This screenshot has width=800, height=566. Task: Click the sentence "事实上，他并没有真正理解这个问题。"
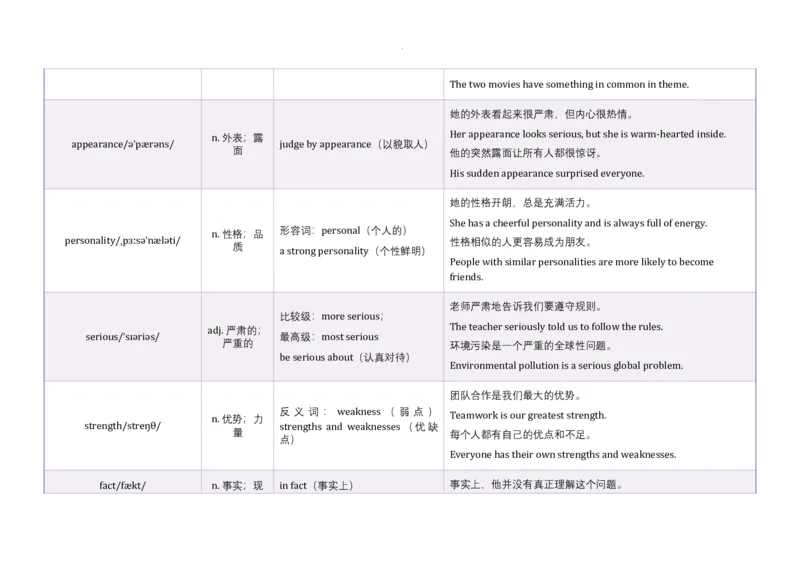(536, 484)
